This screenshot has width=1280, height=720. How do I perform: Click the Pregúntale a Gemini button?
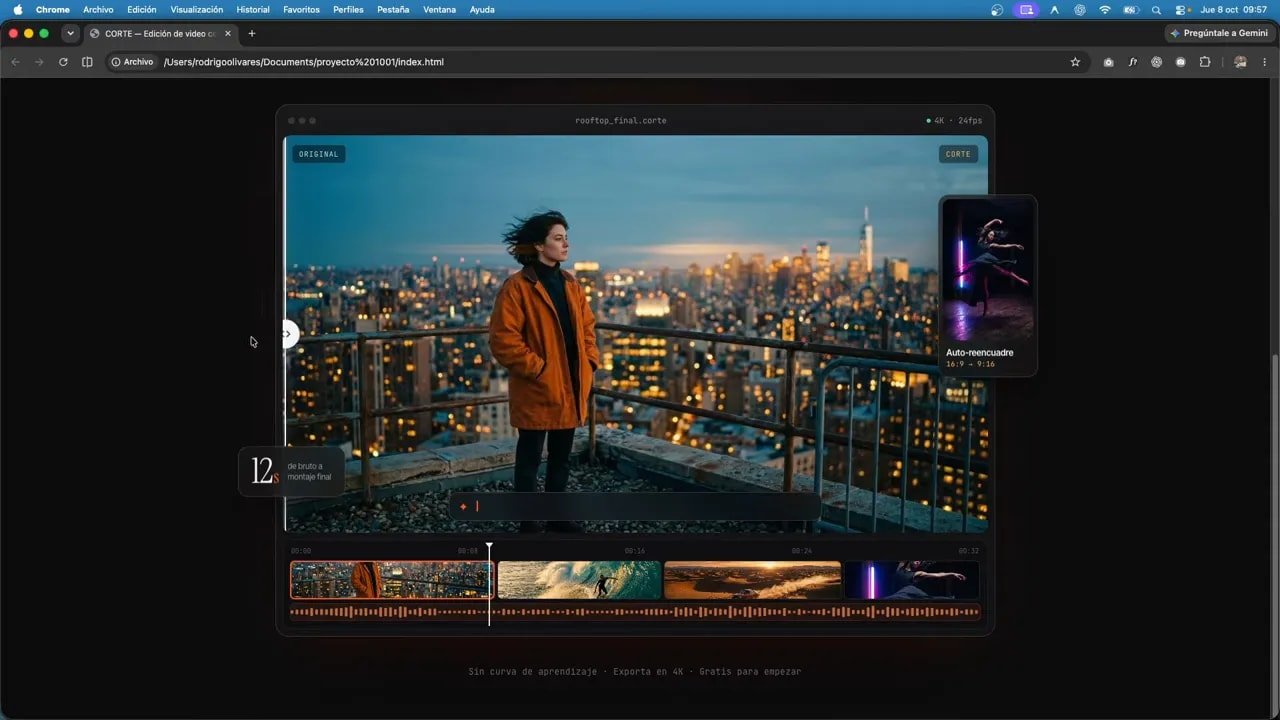pyautogui.click(x=1219, y=33)
